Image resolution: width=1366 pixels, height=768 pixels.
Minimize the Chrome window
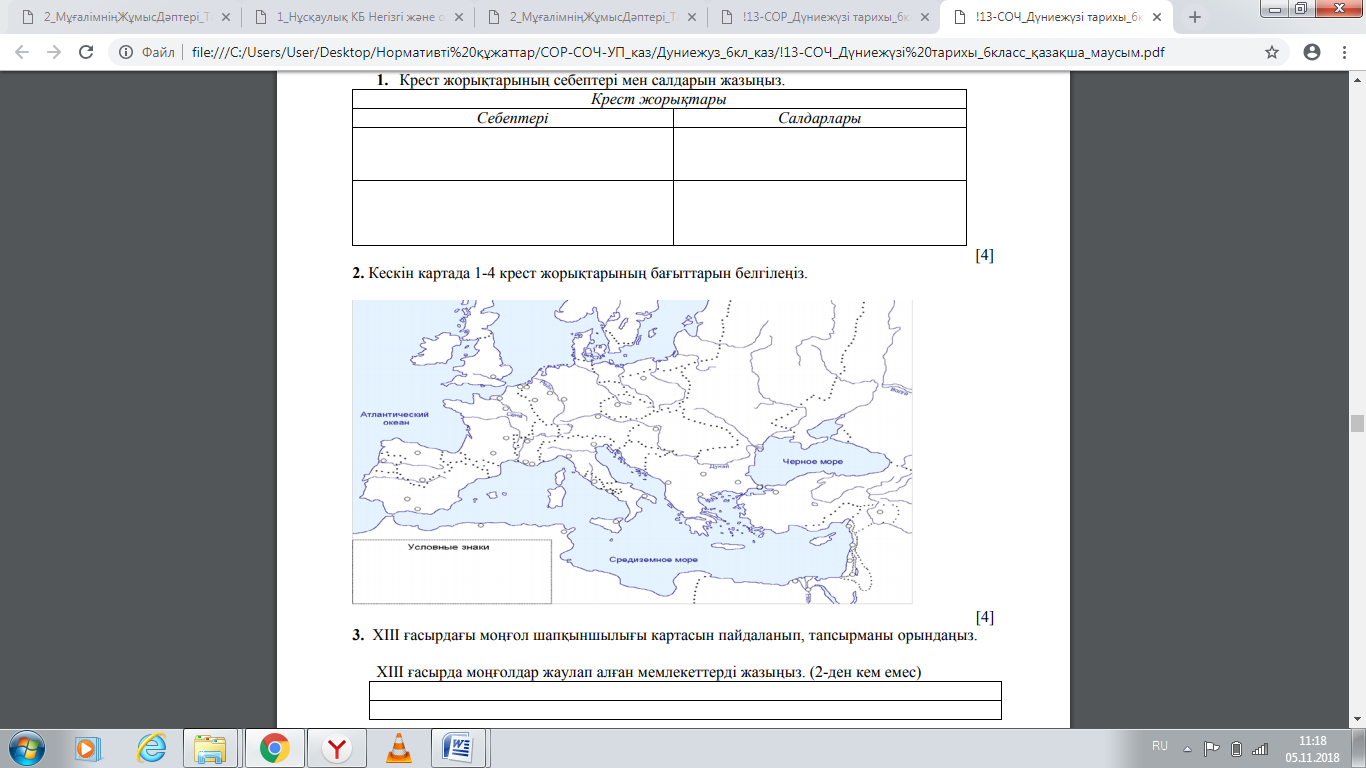pos(1273,9)
